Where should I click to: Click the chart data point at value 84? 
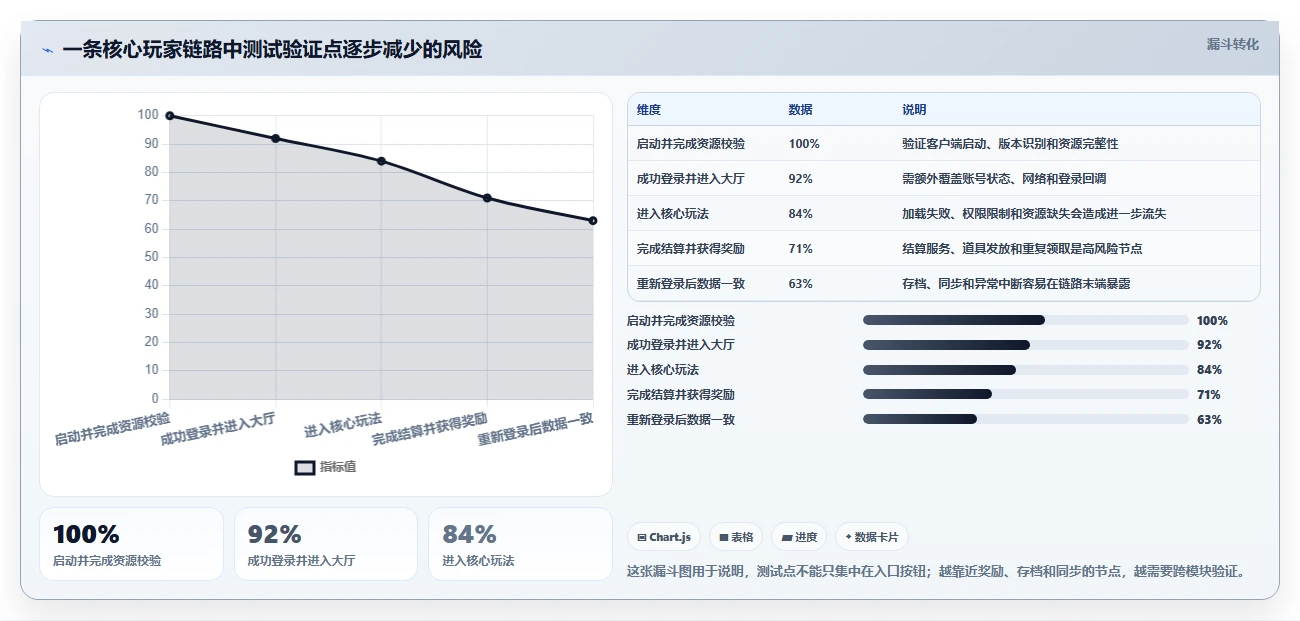pos(381,161)
